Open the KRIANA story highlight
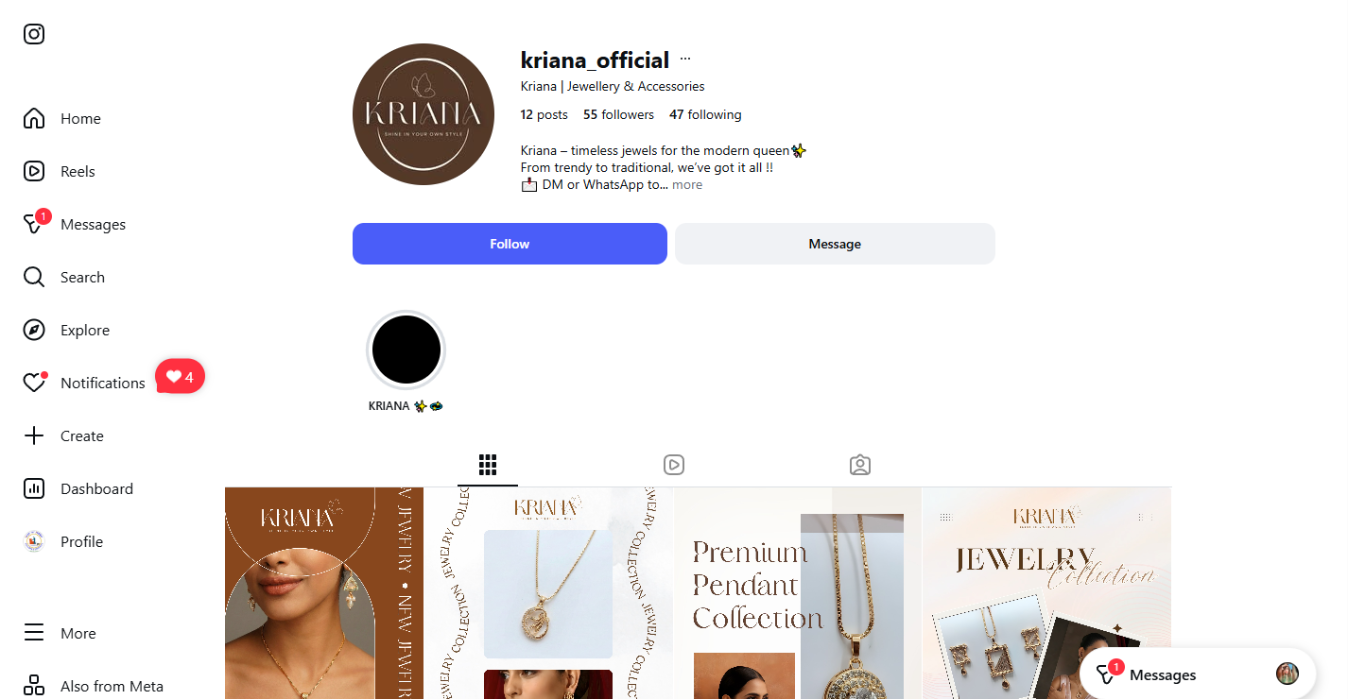Screen dimensions: 1348x699 pos(406,350)
